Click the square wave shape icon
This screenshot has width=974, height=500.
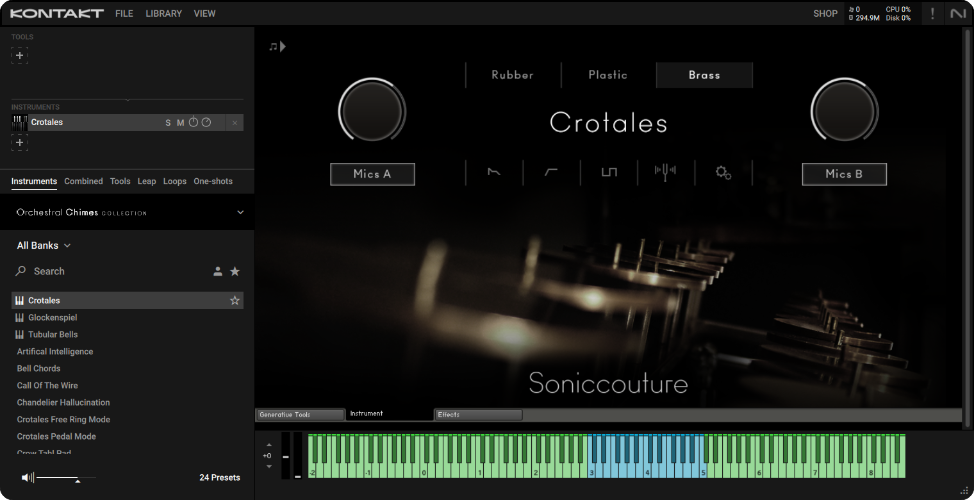point(609,172)
